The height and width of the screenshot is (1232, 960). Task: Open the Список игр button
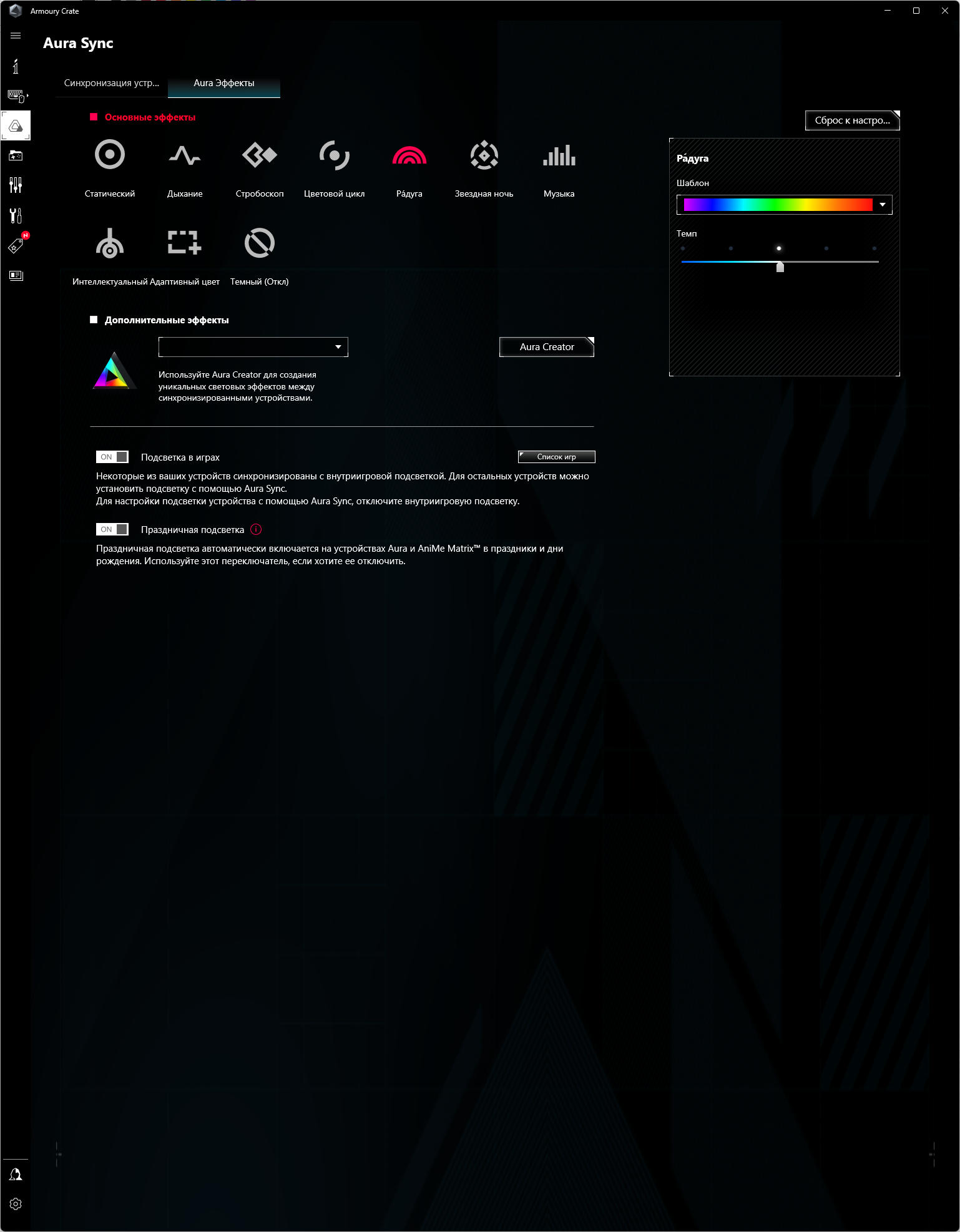[x=557, y=457]
